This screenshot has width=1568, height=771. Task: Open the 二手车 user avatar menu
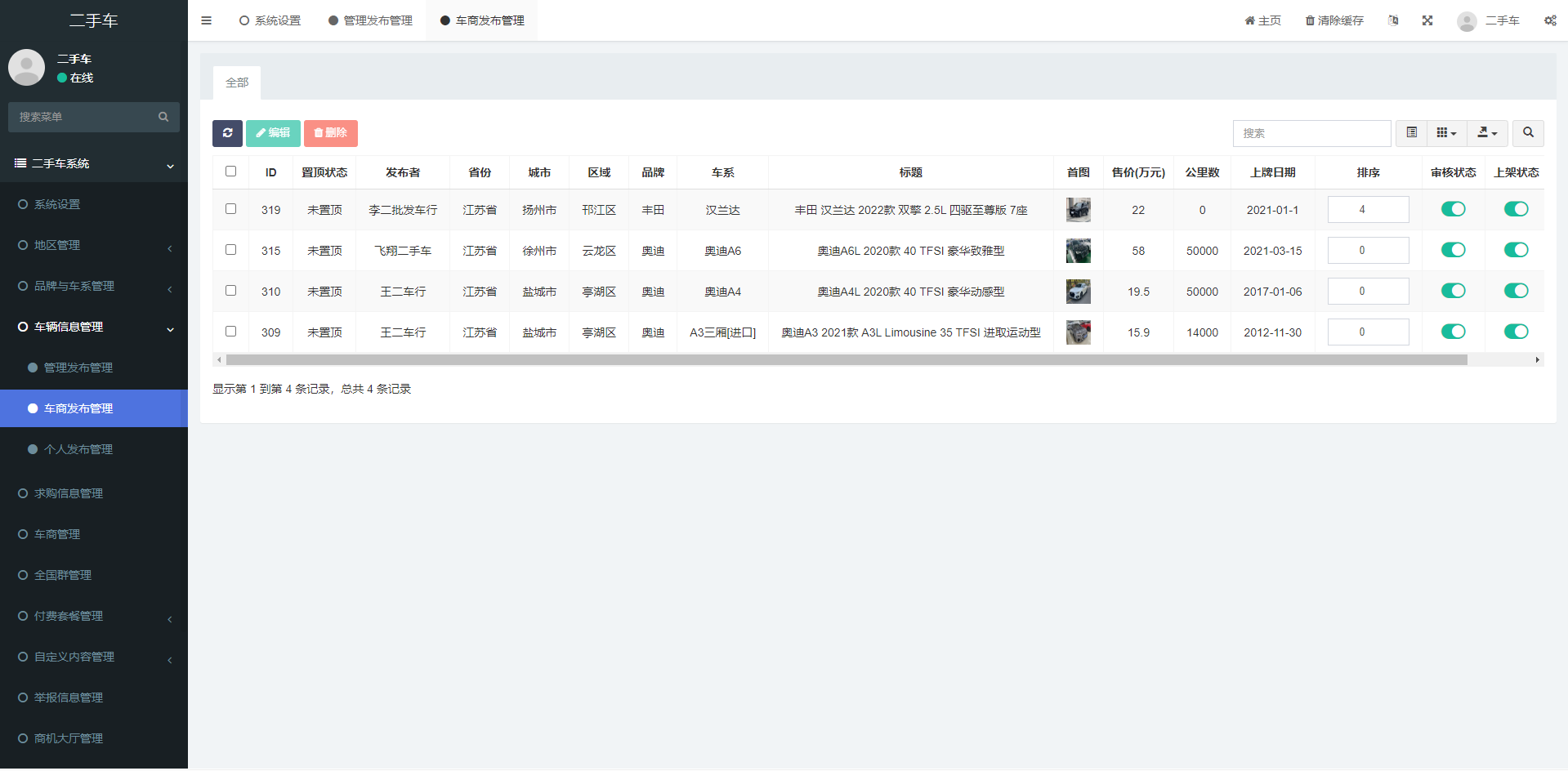1488,20
